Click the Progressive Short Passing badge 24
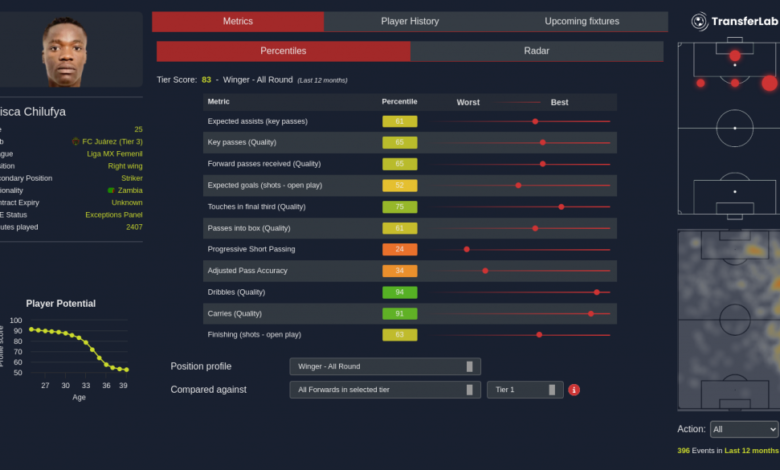Viewport: 780px width, 470px height. coord(399,249)
